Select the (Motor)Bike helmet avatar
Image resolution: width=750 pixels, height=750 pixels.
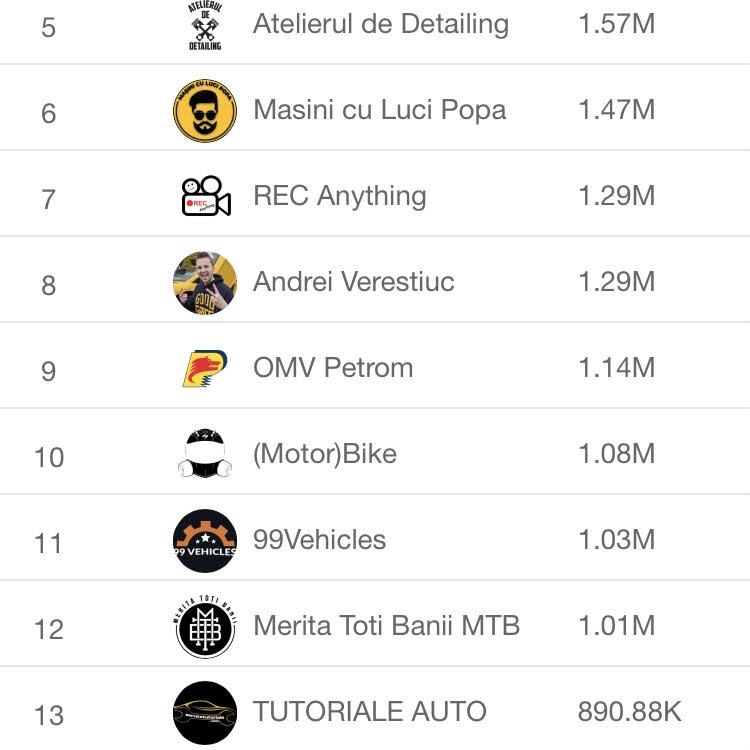205,453
